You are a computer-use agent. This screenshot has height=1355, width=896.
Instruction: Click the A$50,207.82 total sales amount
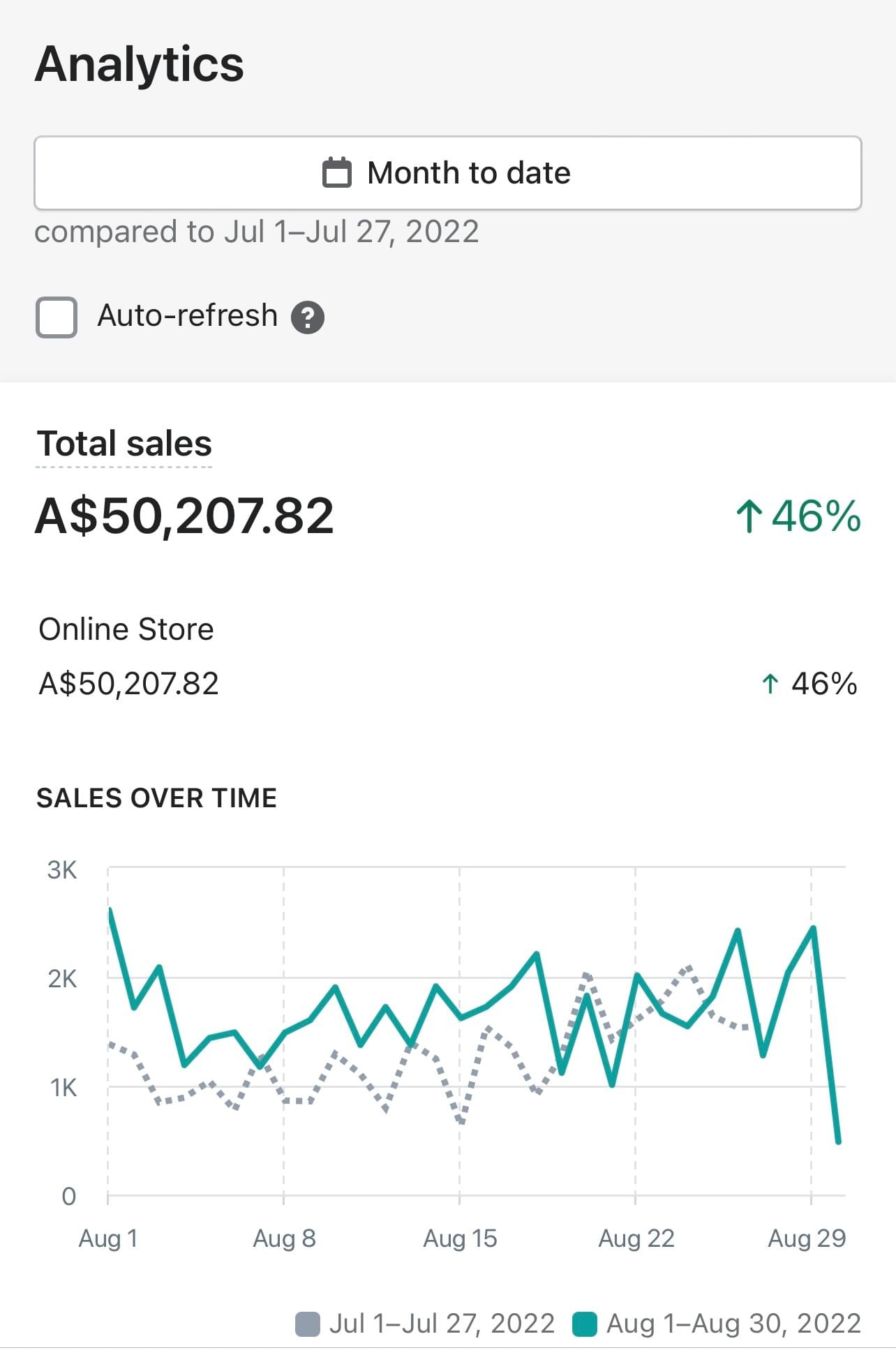click(184, 516)
